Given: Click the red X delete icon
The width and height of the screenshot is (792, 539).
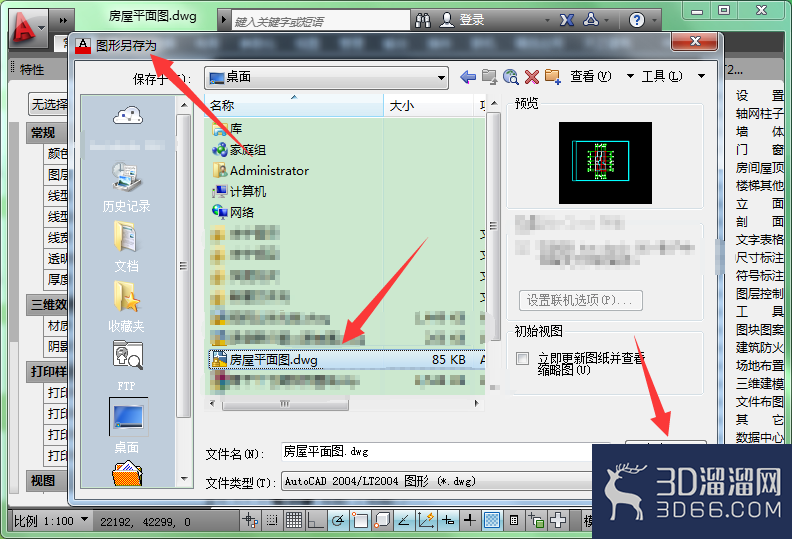Looking at the screenshot, I should 532,77.
